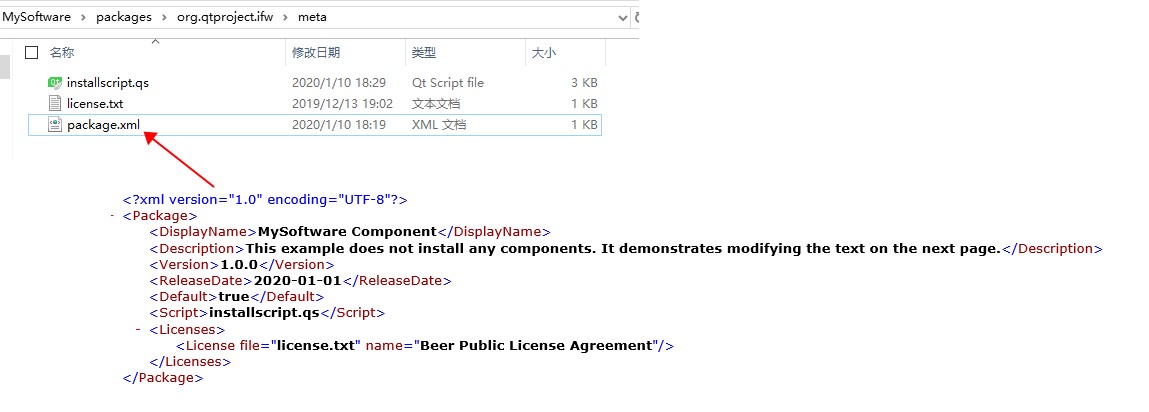Viewport: 1149px width, 412px height.
Task: Expand the chevron after packages in the path
Action: coord(164,17)
